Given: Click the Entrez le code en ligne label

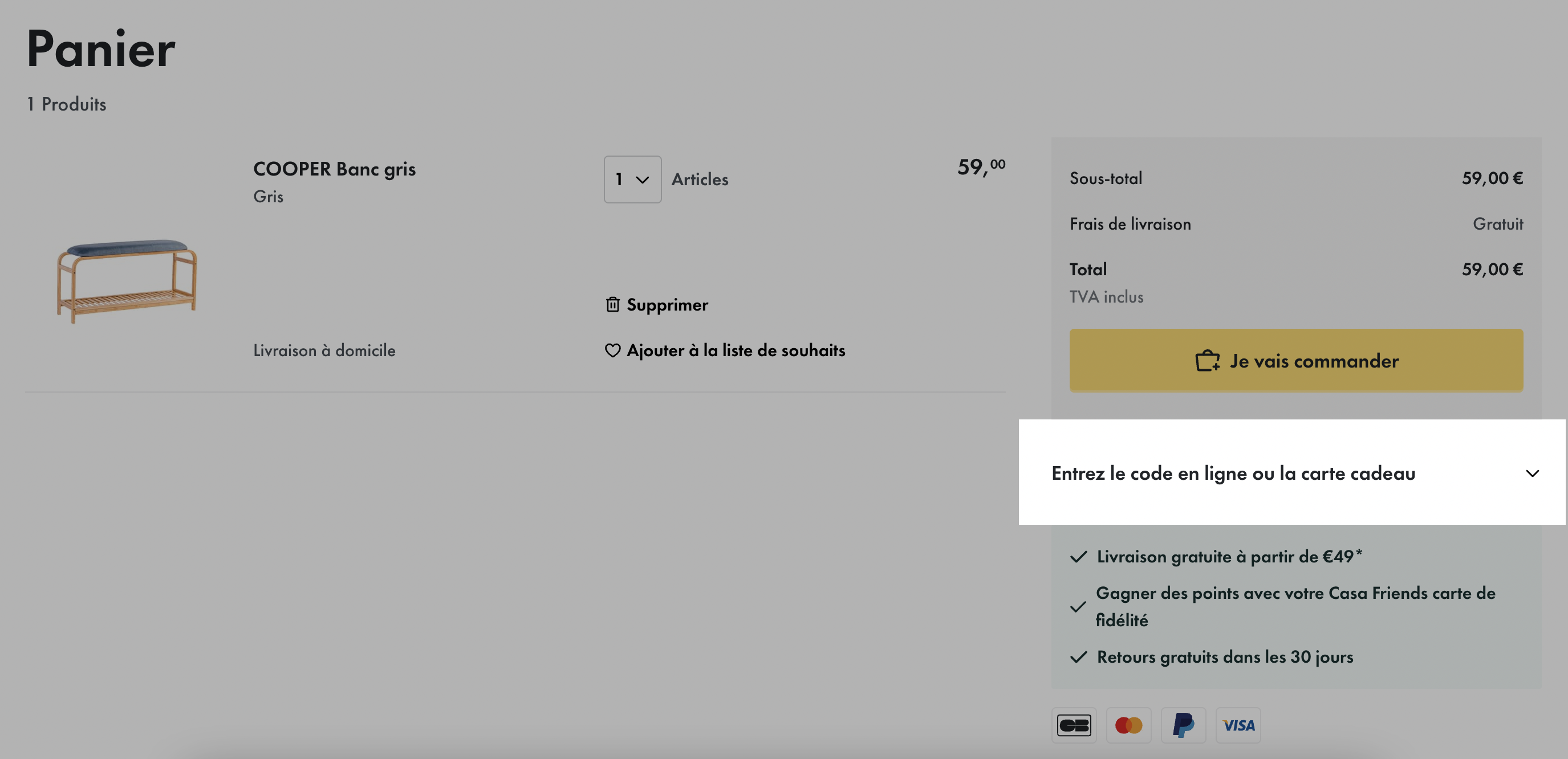Looking at the screenshot, I should tap(1233, 473).
